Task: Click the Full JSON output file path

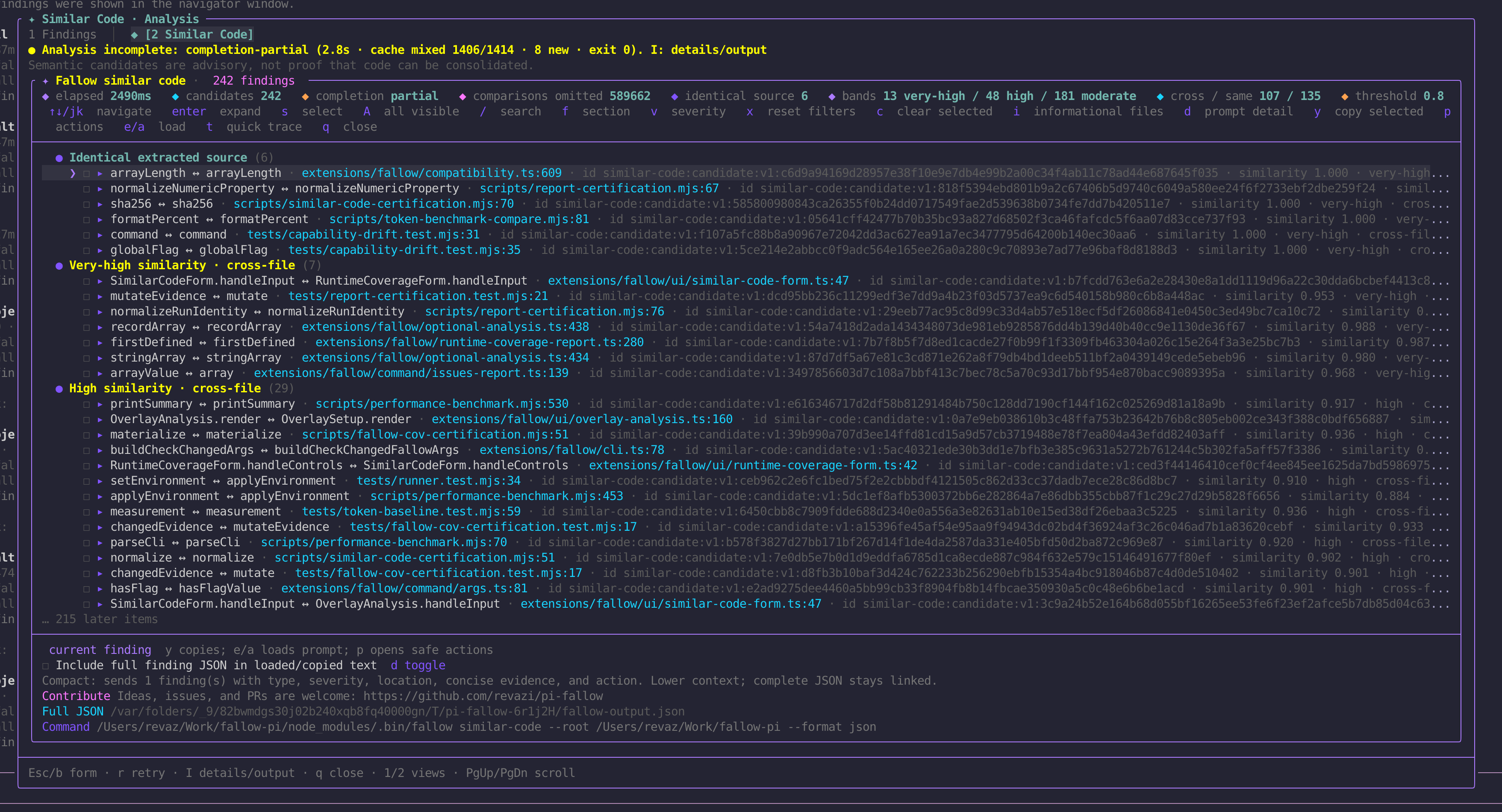Action: click(397, 712)
